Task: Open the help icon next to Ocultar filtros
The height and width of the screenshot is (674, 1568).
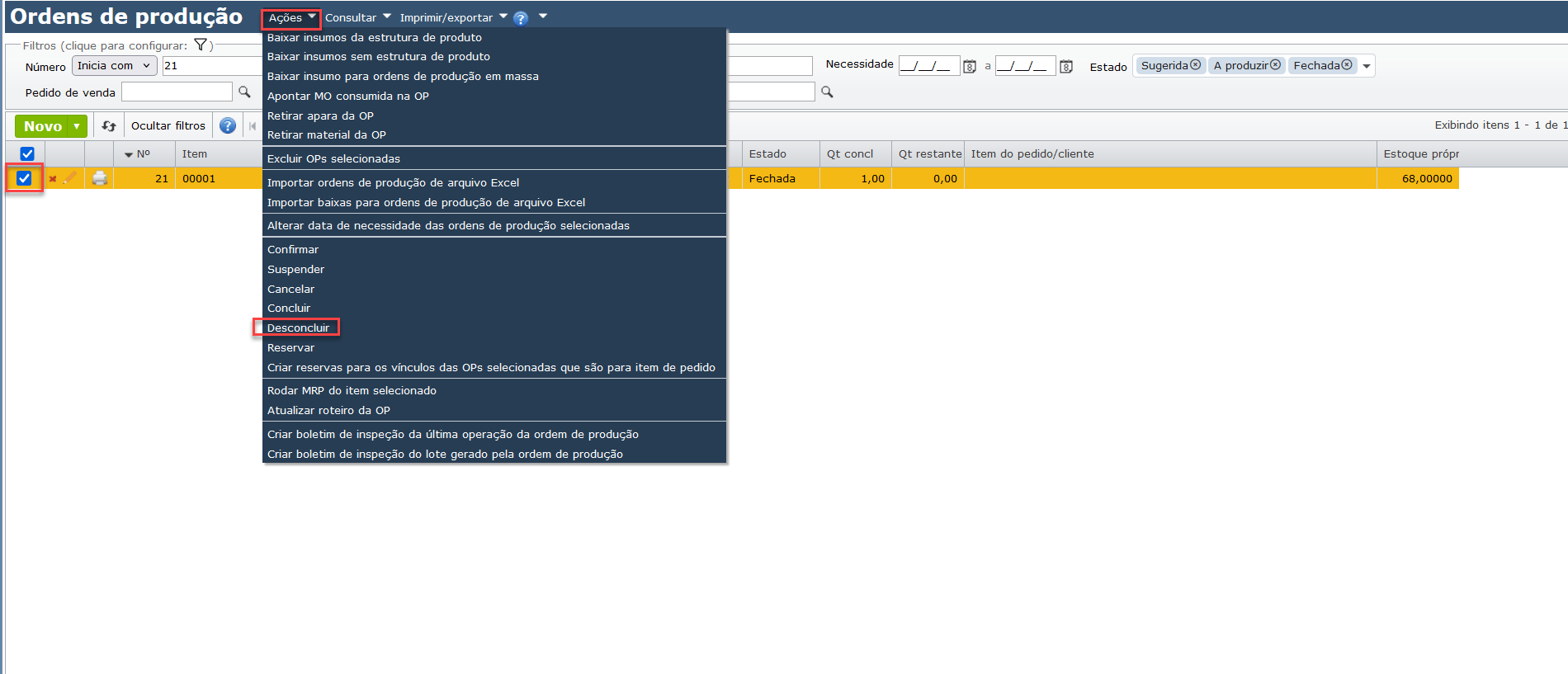Action: [228, 125]
